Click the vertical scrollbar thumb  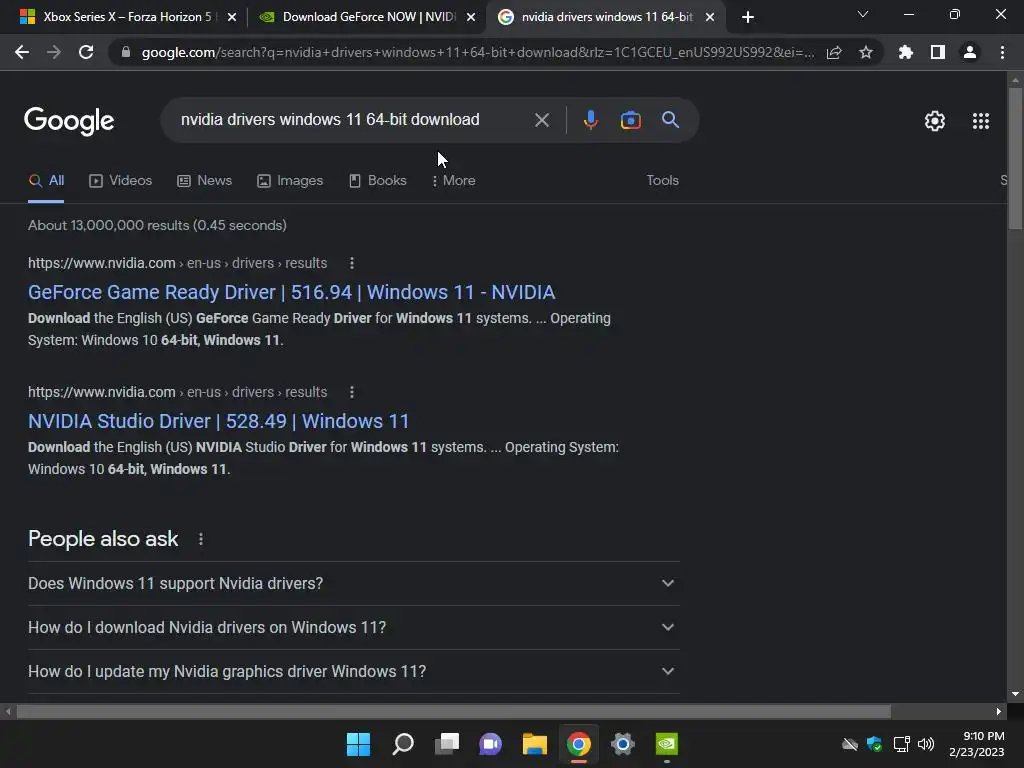coord(1016,158)
